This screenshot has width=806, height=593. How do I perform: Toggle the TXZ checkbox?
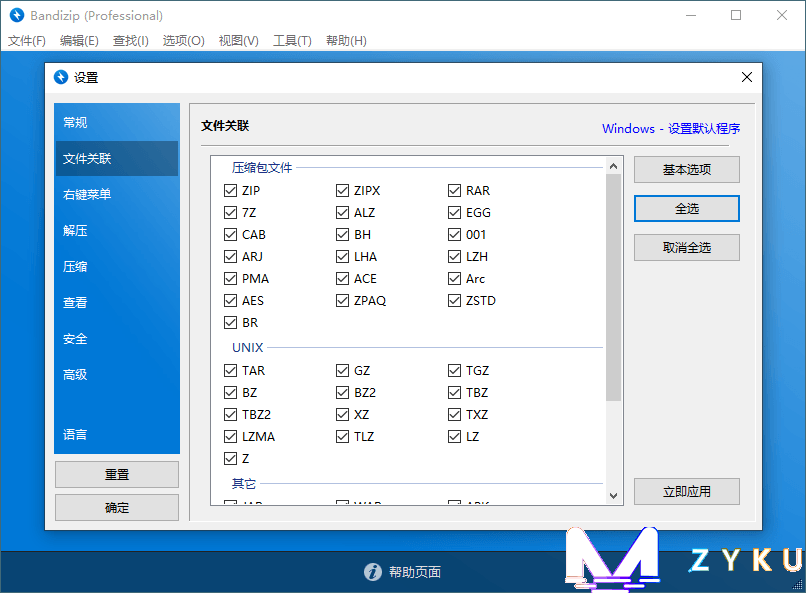tap(454, 415)
